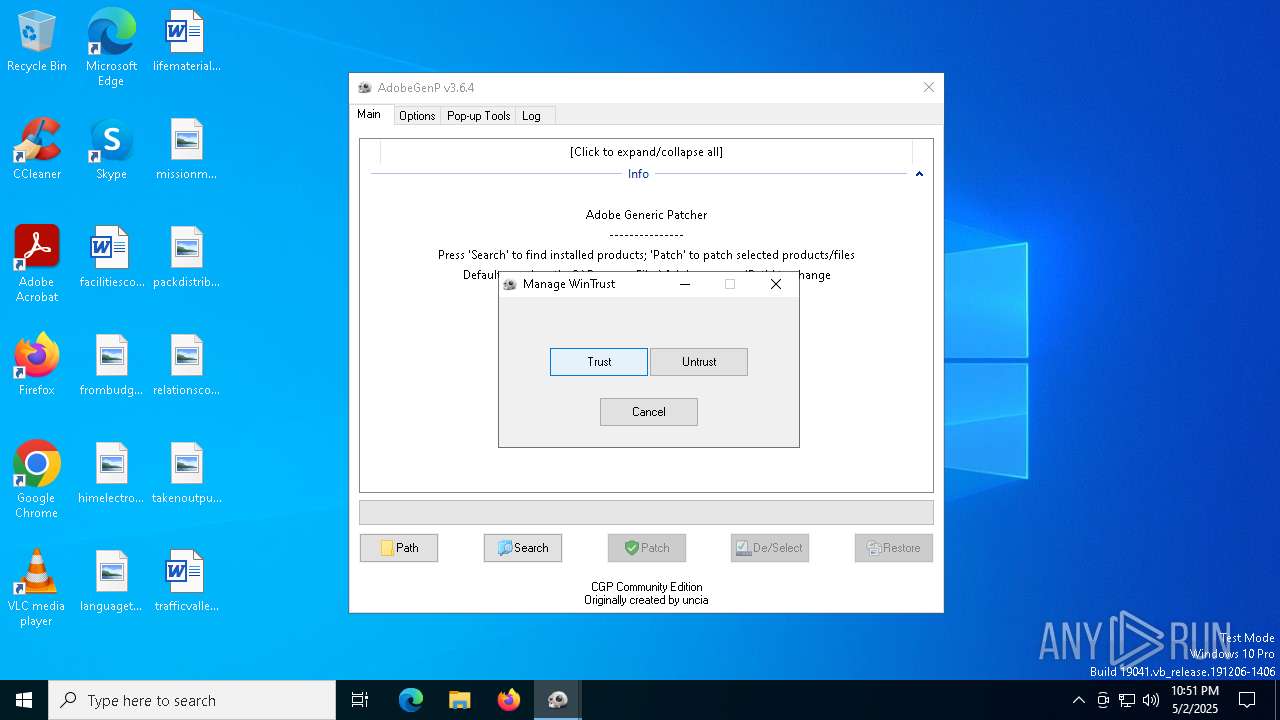This screenshot has height=720, width=1280.
Task: Open the Recycle Bin desktop icon
Action: pos(37,42)
